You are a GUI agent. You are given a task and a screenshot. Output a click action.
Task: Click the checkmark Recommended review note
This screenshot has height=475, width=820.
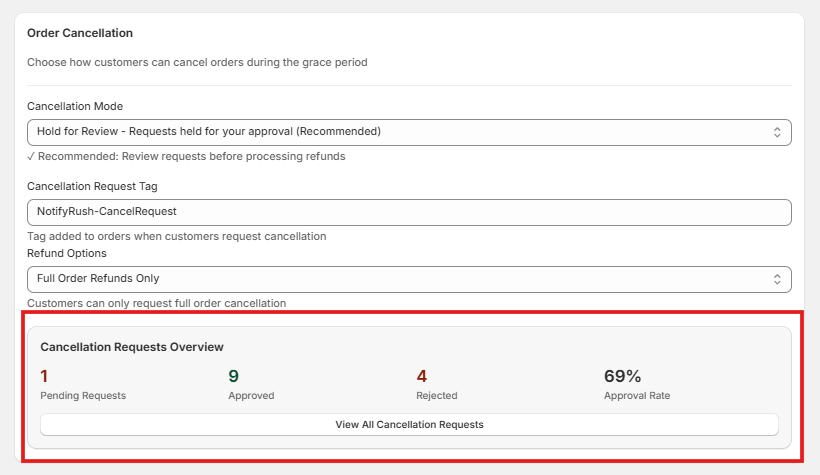pyautogui.click(x=186, y=156)
